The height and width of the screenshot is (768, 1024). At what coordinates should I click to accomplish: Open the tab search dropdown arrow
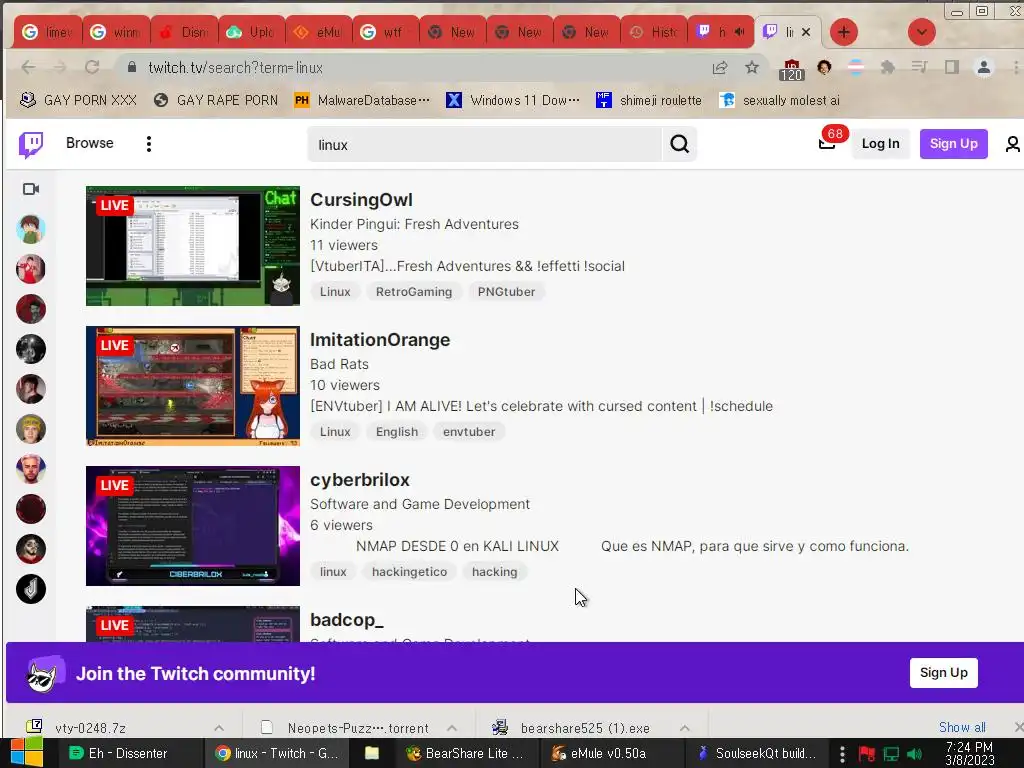tap(921, 32)
